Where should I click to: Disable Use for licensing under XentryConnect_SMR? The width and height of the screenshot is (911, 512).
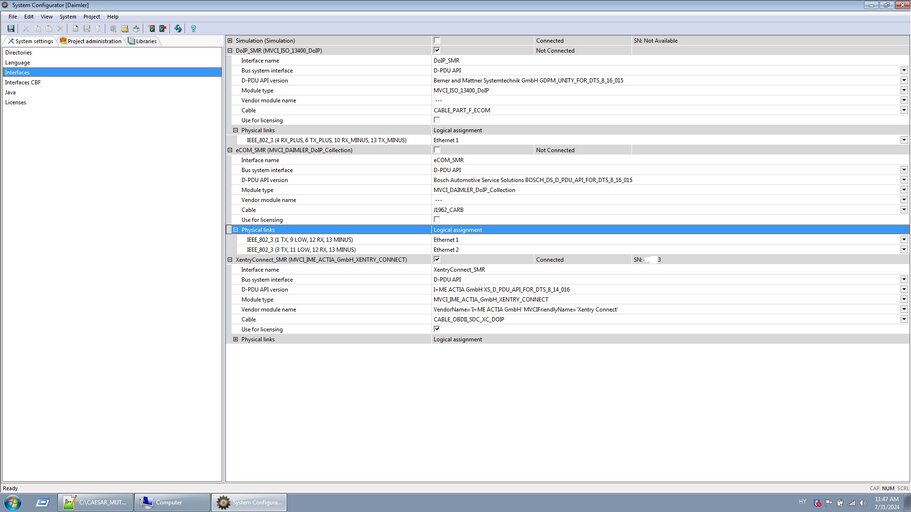point(436,329)
